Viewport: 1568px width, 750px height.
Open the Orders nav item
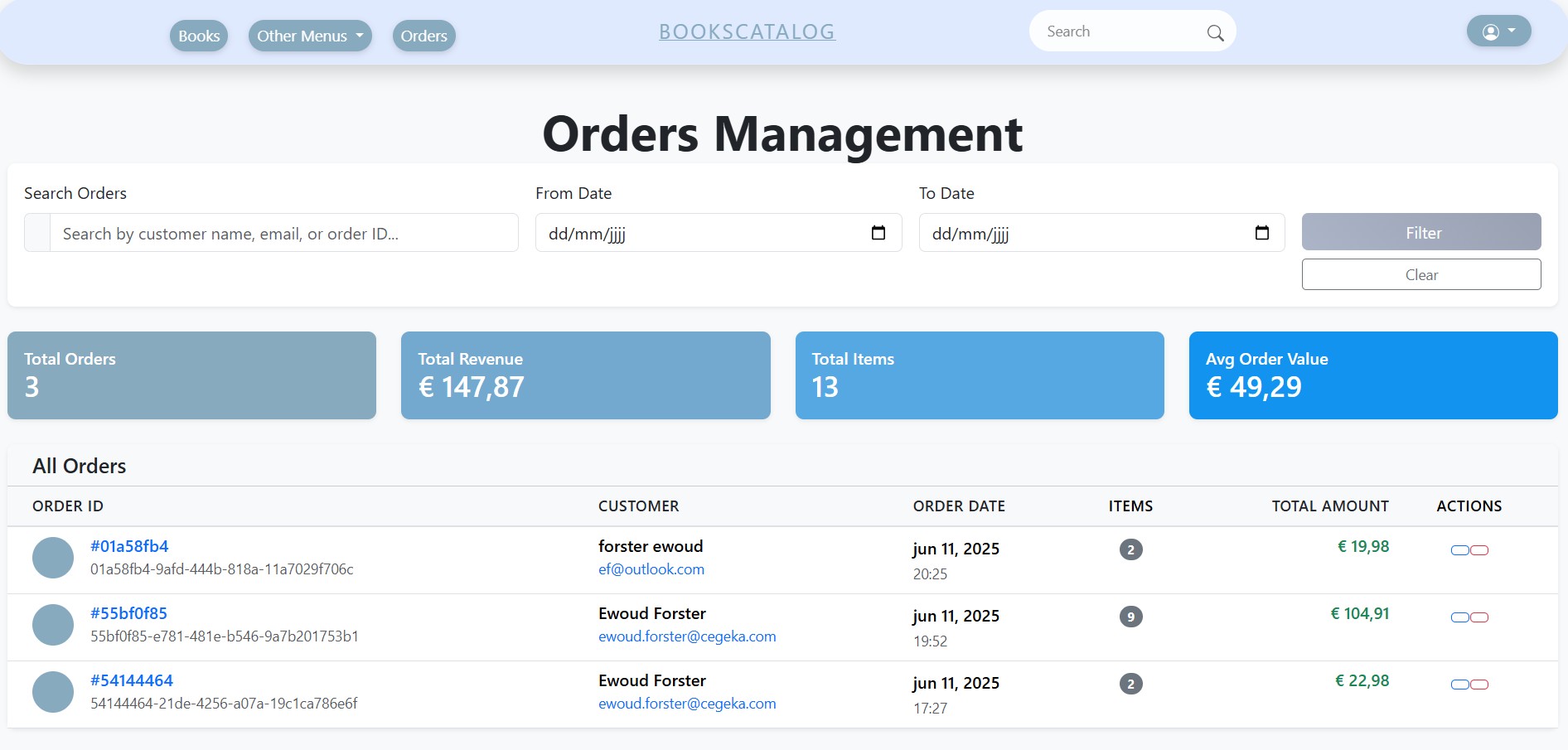click(424, 36)
